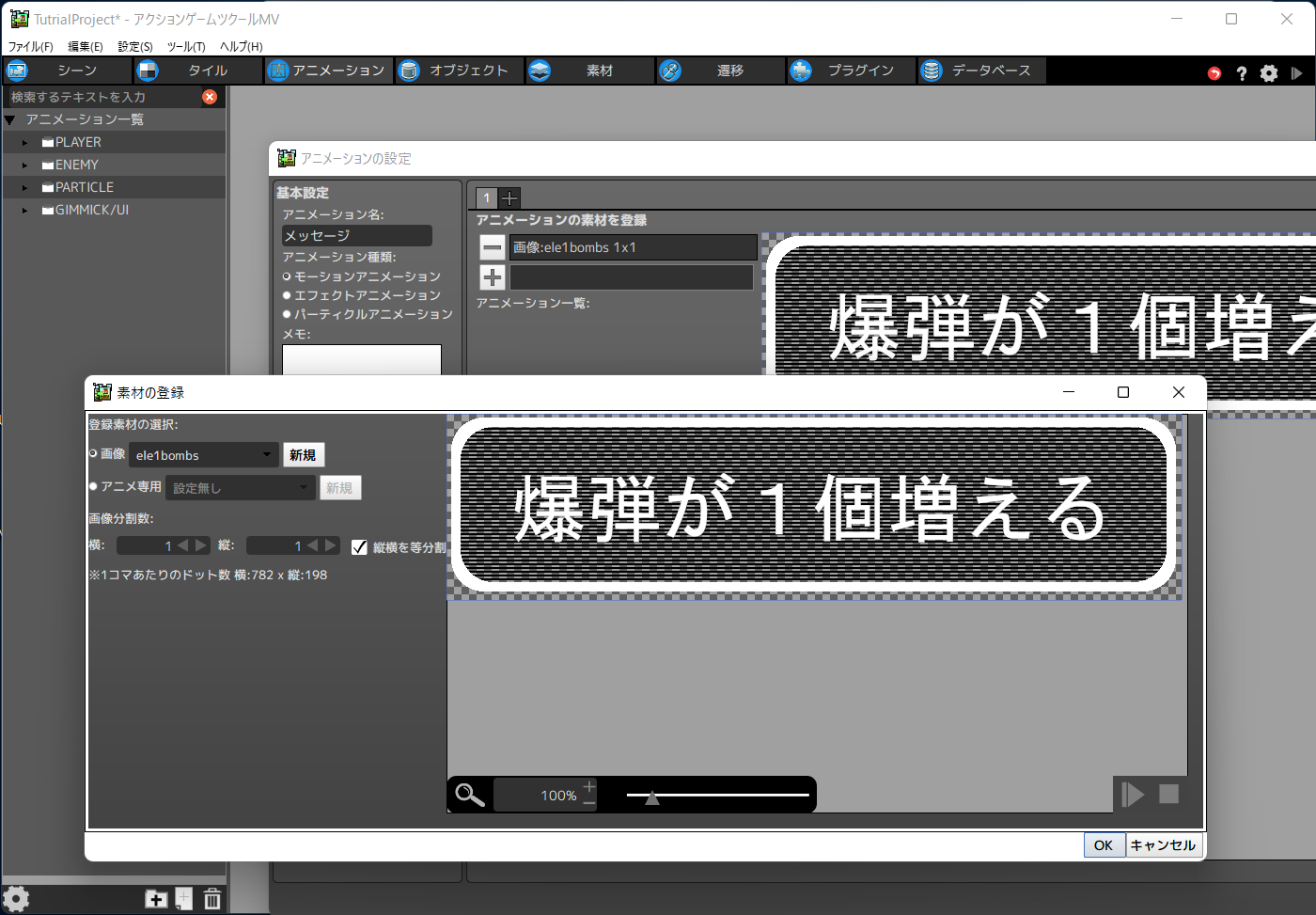Increase 横 division count arrow
1316x915 pixels.
(x=200, y=545)
